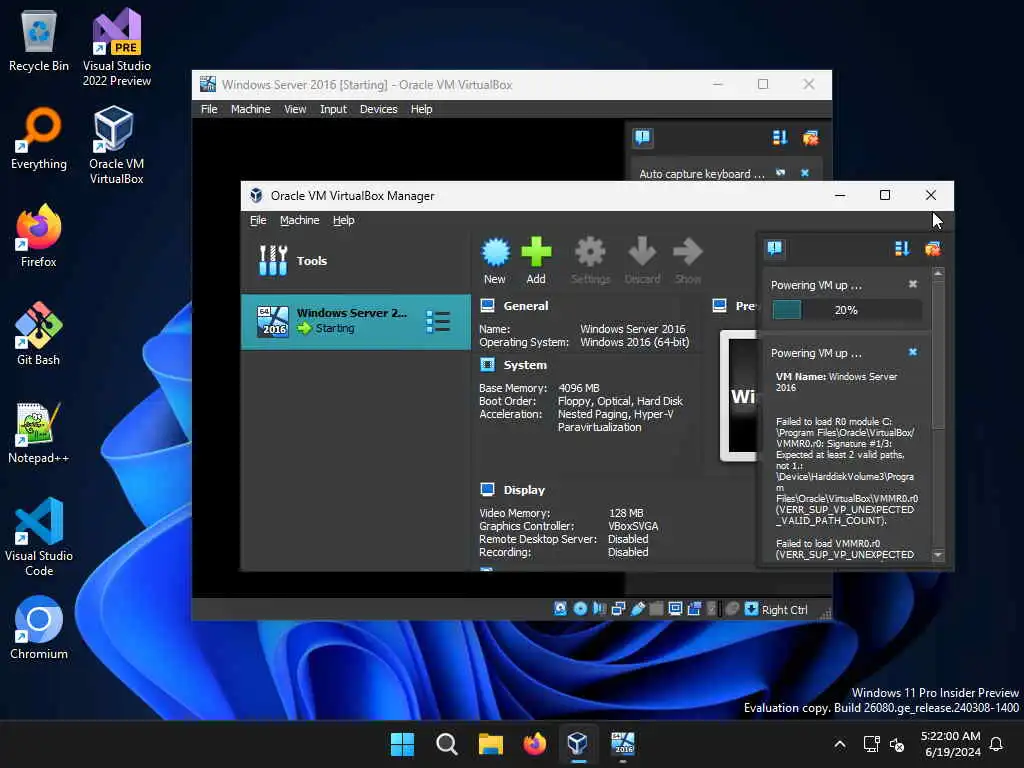Open File menu in VirtualBox Manager

(x=258, y=220)
